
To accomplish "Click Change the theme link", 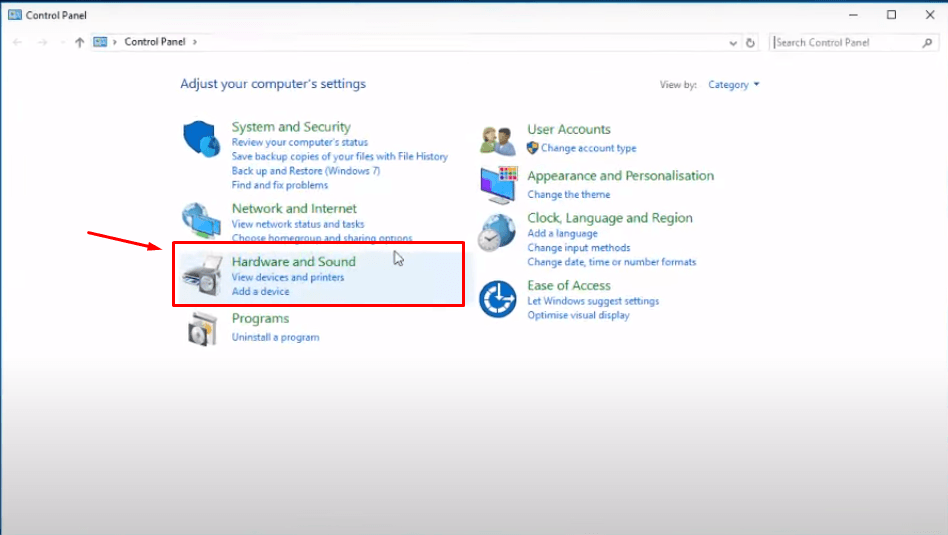I will 568,194.
